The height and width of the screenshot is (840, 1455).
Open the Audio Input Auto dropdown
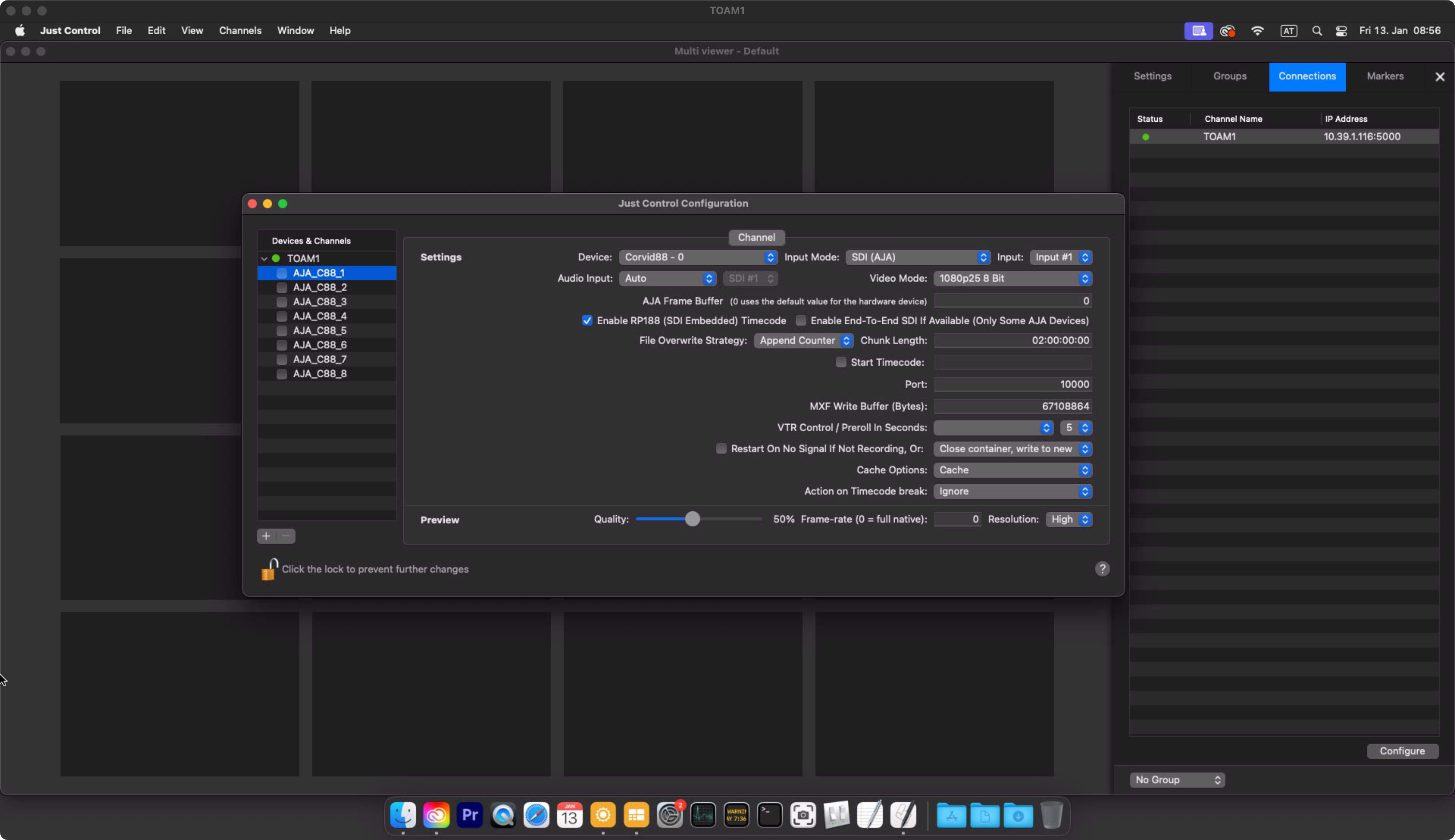click(x=667, y=279)
